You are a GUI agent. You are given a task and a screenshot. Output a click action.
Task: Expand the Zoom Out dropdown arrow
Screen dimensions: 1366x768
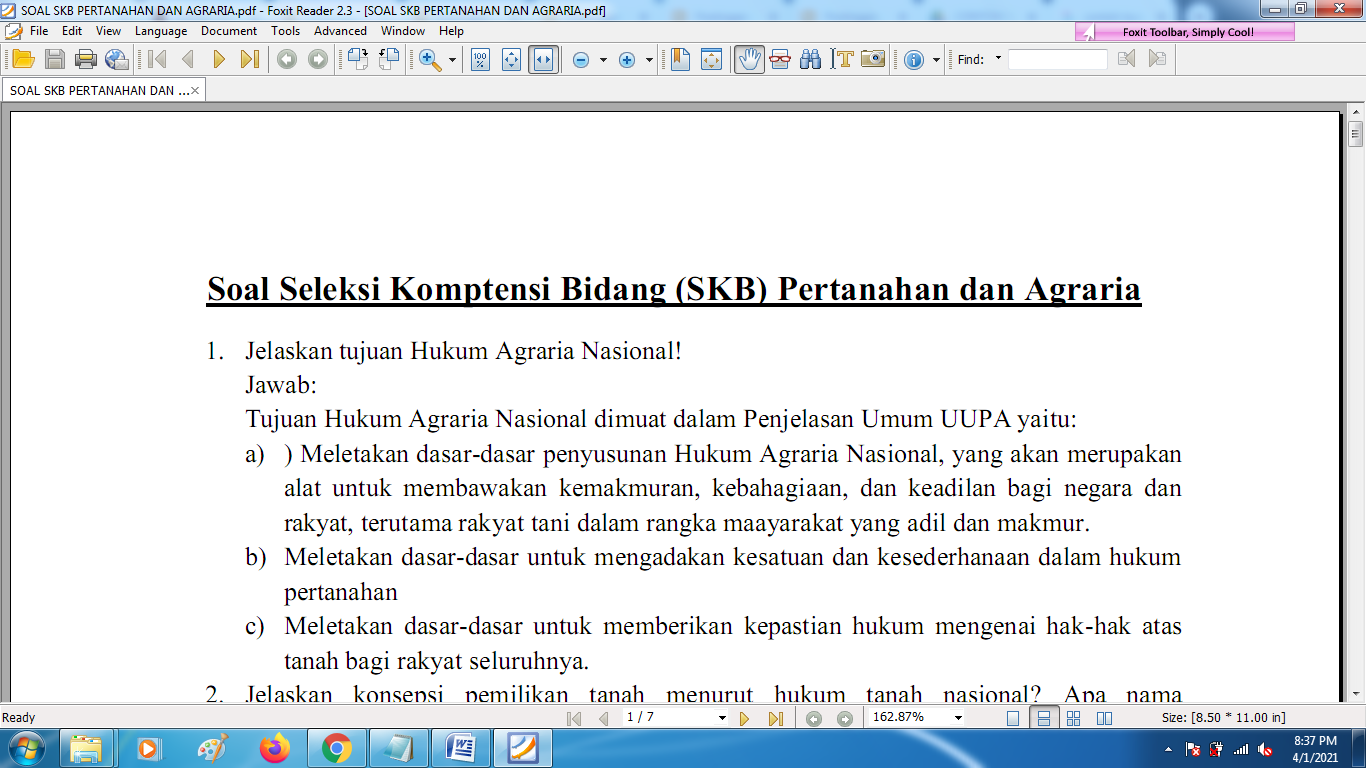pyautogui.click(x=602, y=60)
